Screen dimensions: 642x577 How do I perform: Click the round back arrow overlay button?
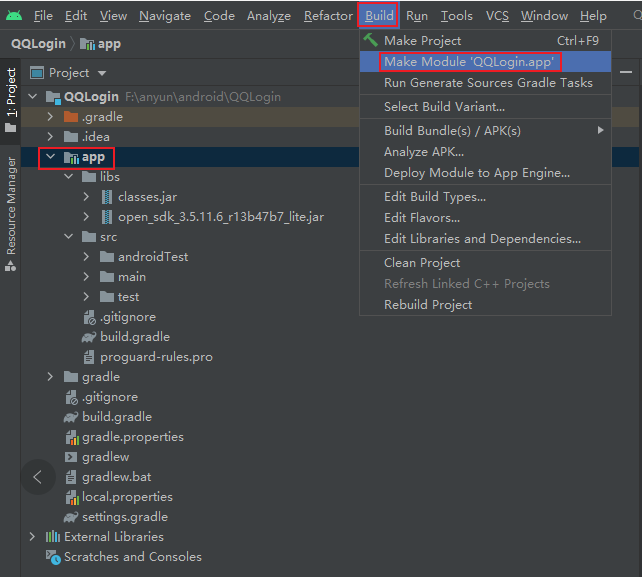click(38, 477)
